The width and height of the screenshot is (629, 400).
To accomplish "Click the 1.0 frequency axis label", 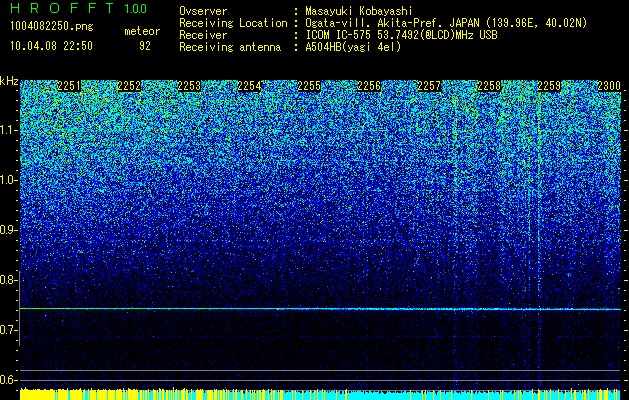I will coord(7,180).
